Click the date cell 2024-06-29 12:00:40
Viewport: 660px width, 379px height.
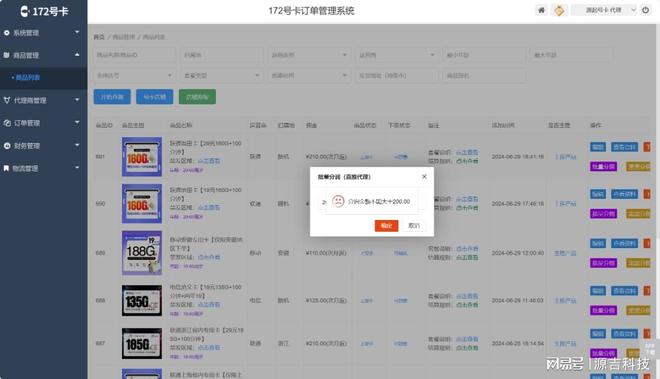pos(518,253)
